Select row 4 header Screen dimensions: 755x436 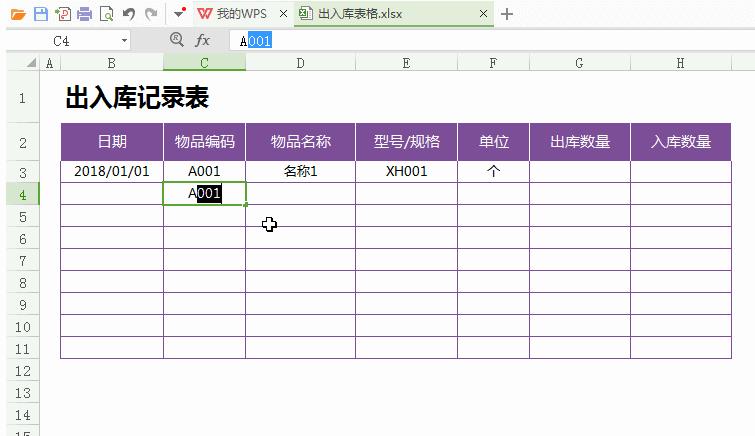click(23, 195)
